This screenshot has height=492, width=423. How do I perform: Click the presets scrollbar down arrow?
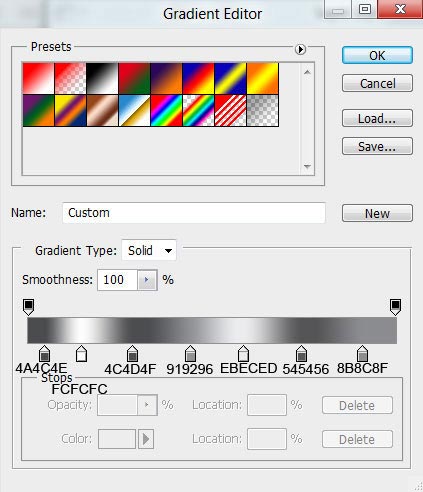click(x=307, y=166)
